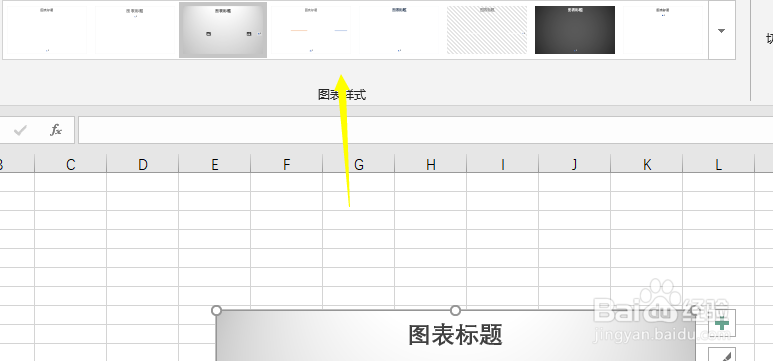Click the fx insert function button
This screenshot has width=773, height=361.
(x=56, y=130)
